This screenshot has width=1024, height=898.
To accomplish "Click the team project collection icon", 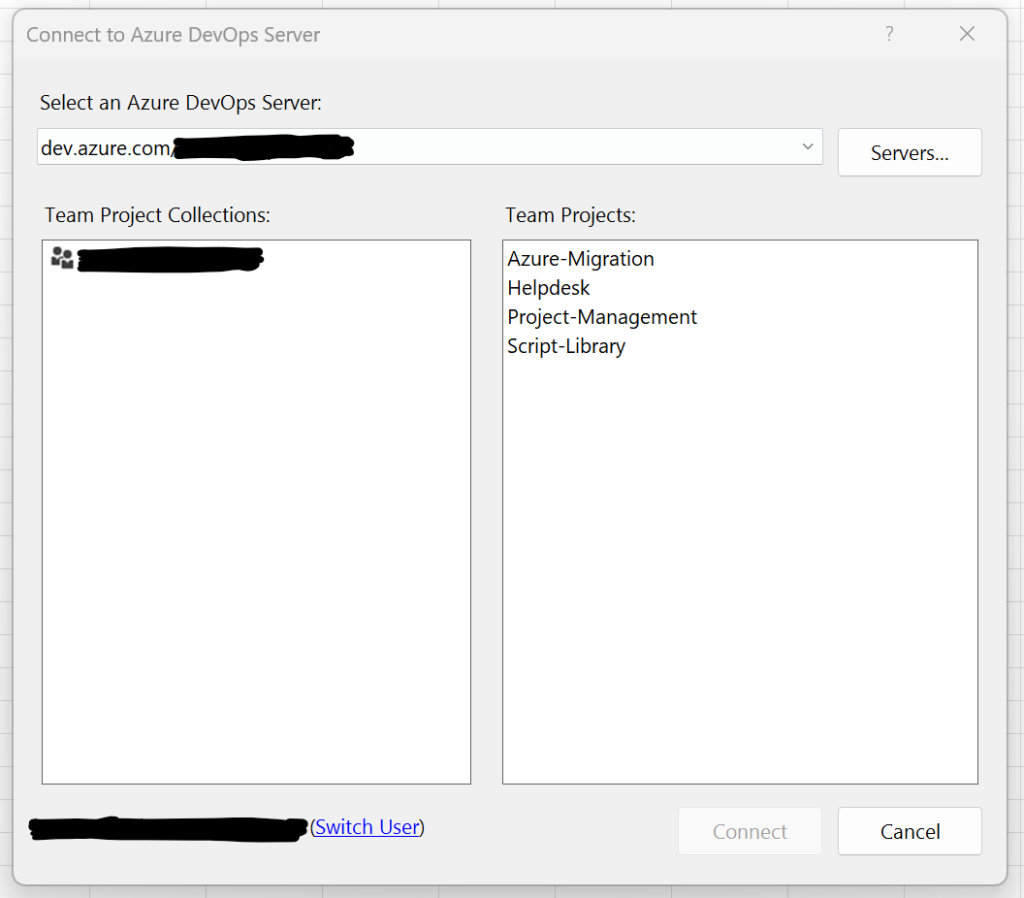I will (62, 258).
